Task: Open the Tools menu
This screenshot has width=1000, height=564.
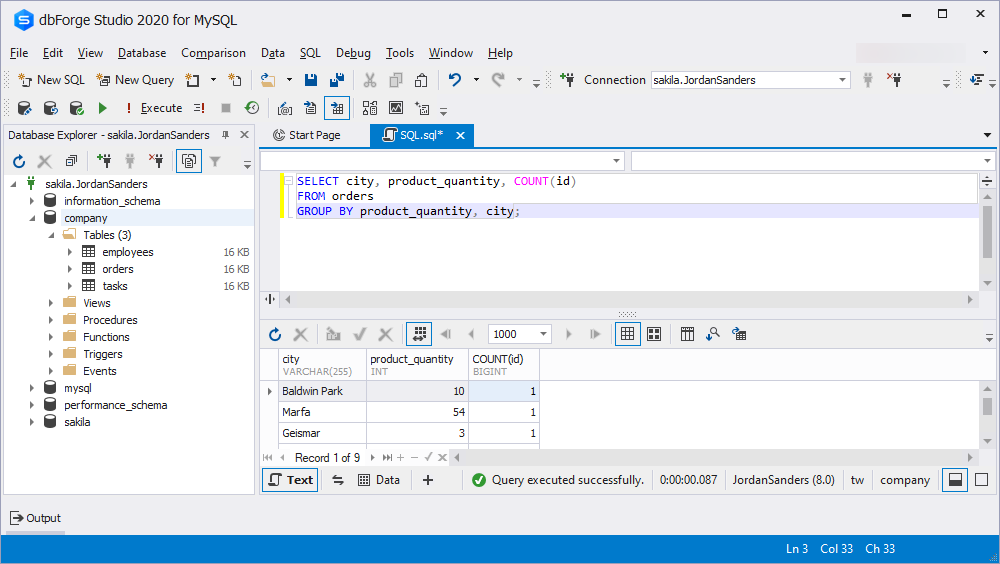Action: (x=400, y=53)
